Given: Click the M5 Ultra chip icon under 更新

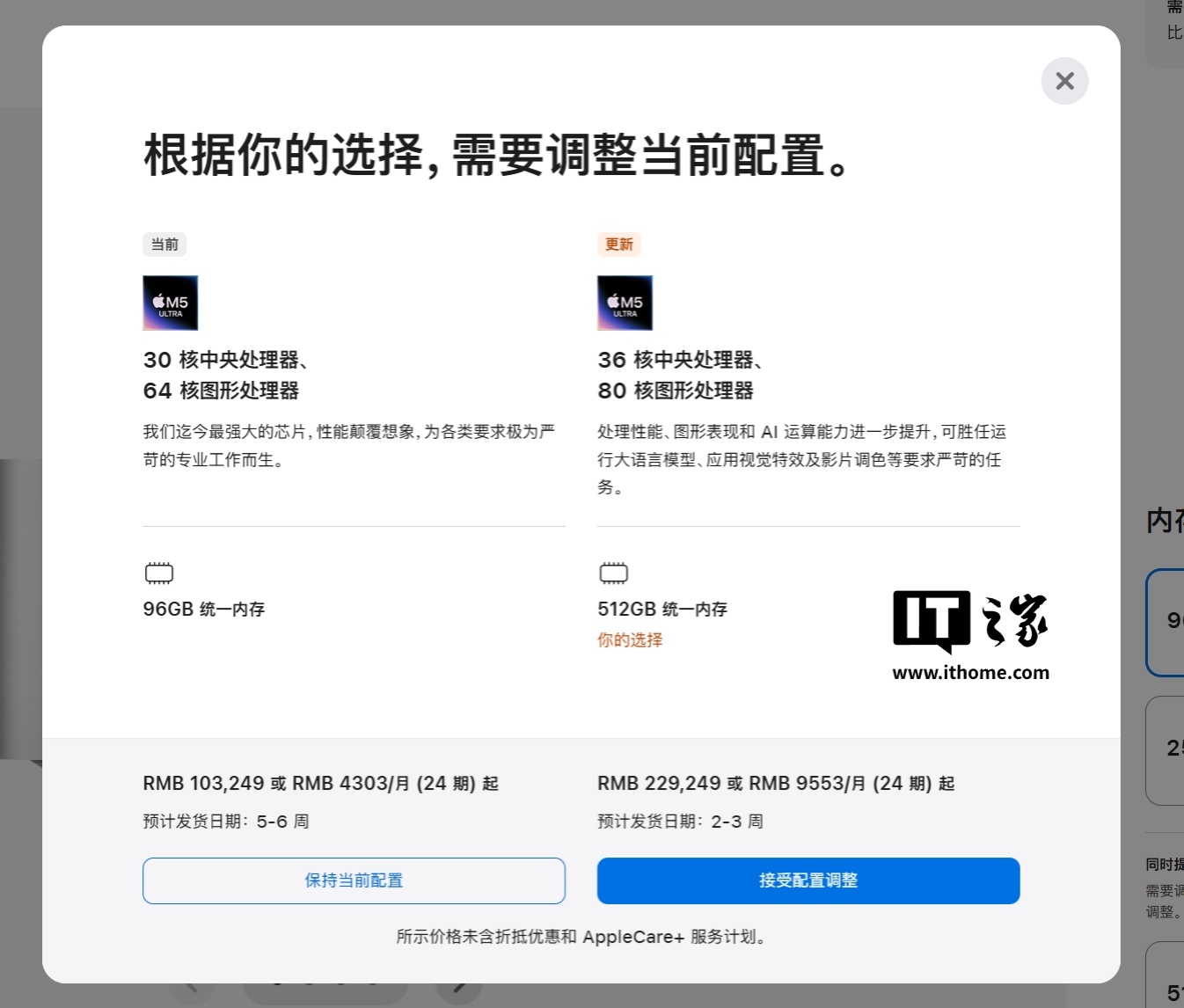Looking at the screenshot, I should [x=625, y=303].
